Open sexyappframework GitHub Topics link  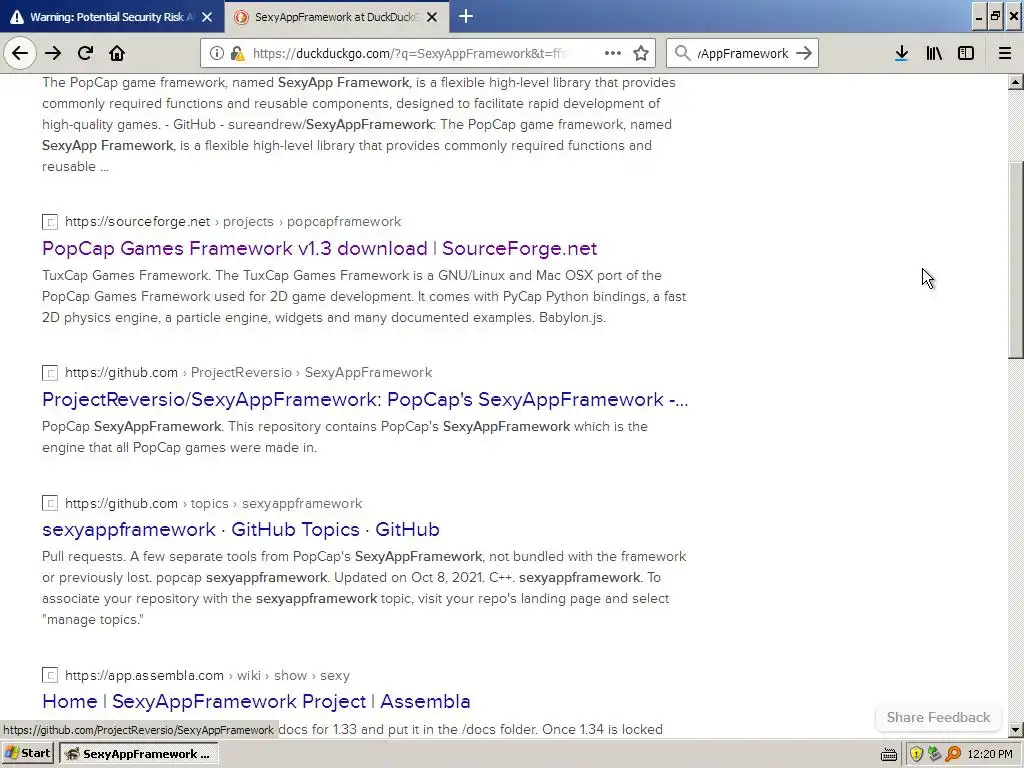(241, 529)
